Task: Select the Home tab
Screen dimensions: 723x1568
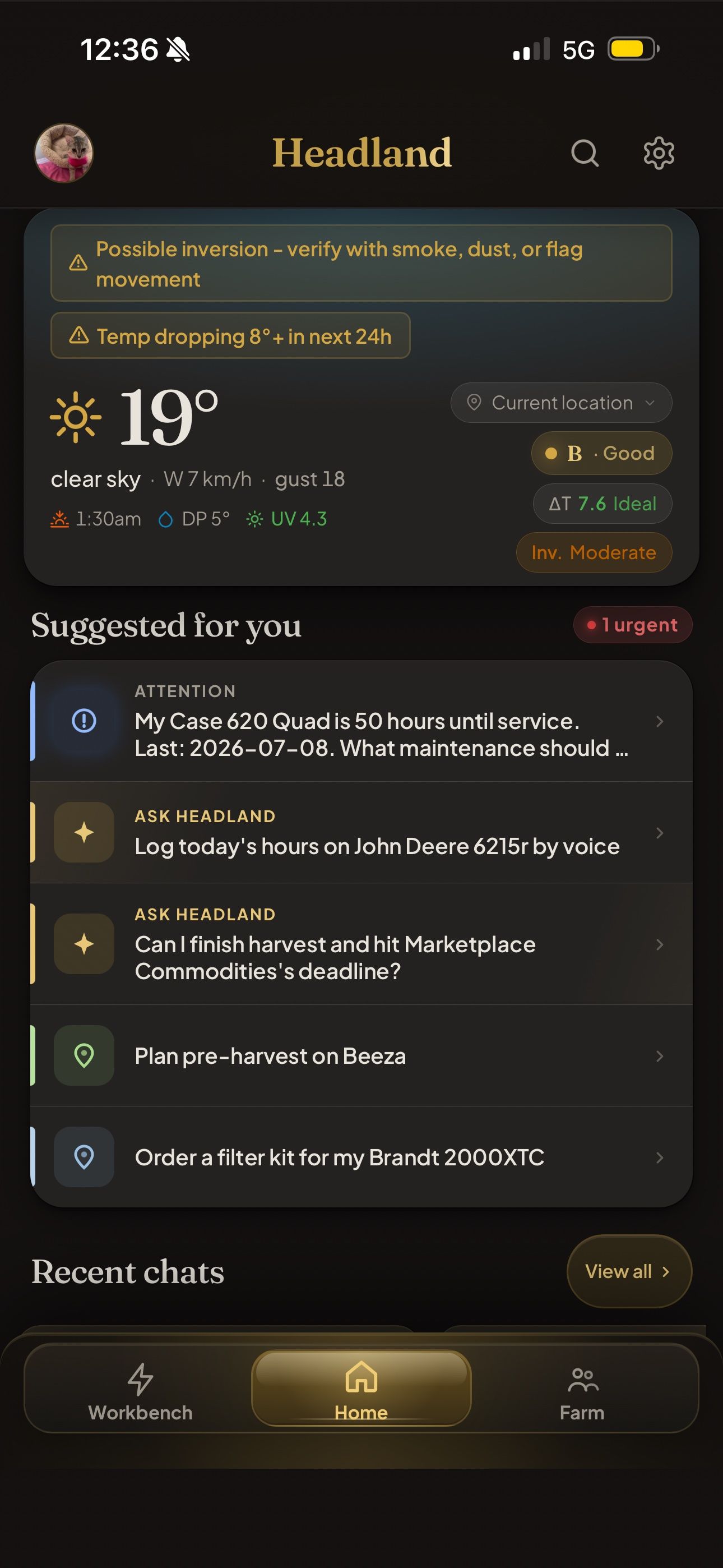Action: [361, 1389]
